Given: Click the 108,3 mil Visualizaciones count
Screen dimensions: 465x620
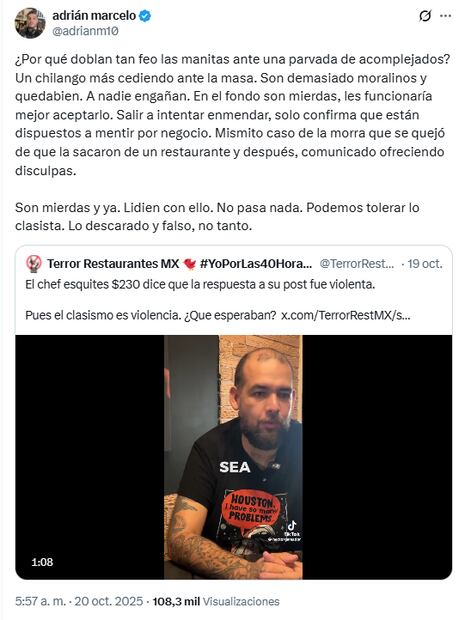Looking at the screenshot, I should coord(216,601).
